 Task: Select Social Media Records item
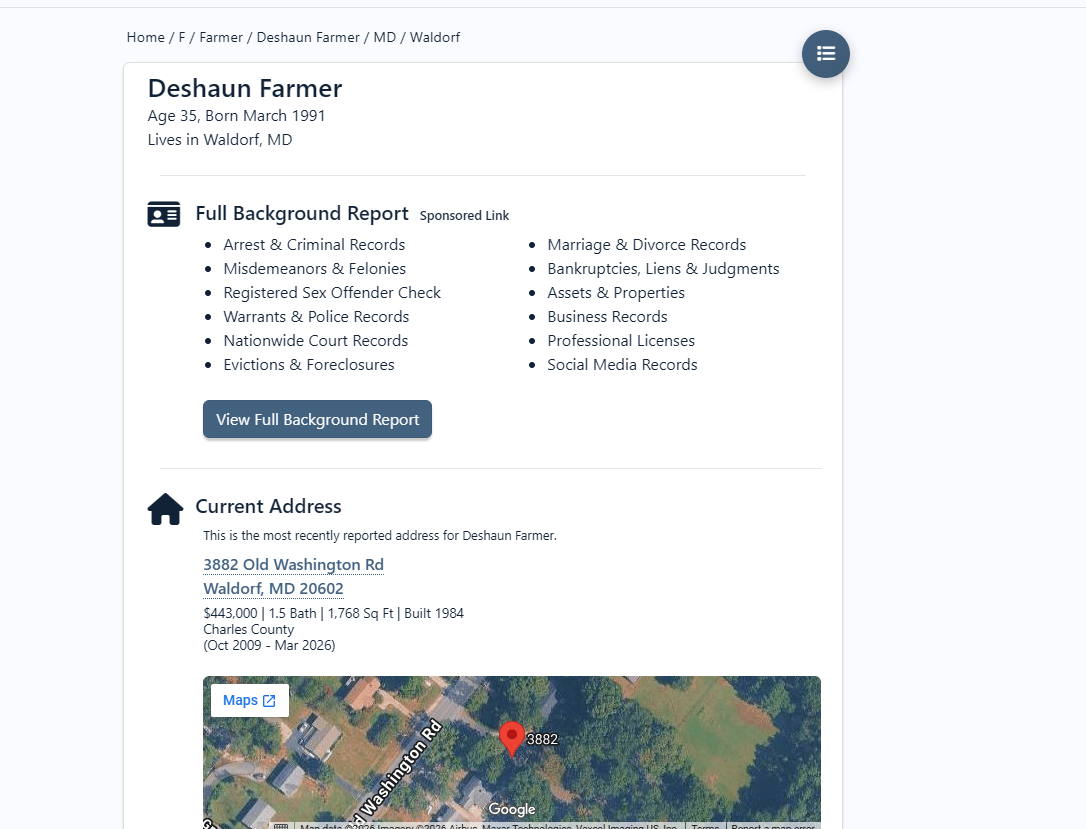pyautogui.click(x=622, y=365)
